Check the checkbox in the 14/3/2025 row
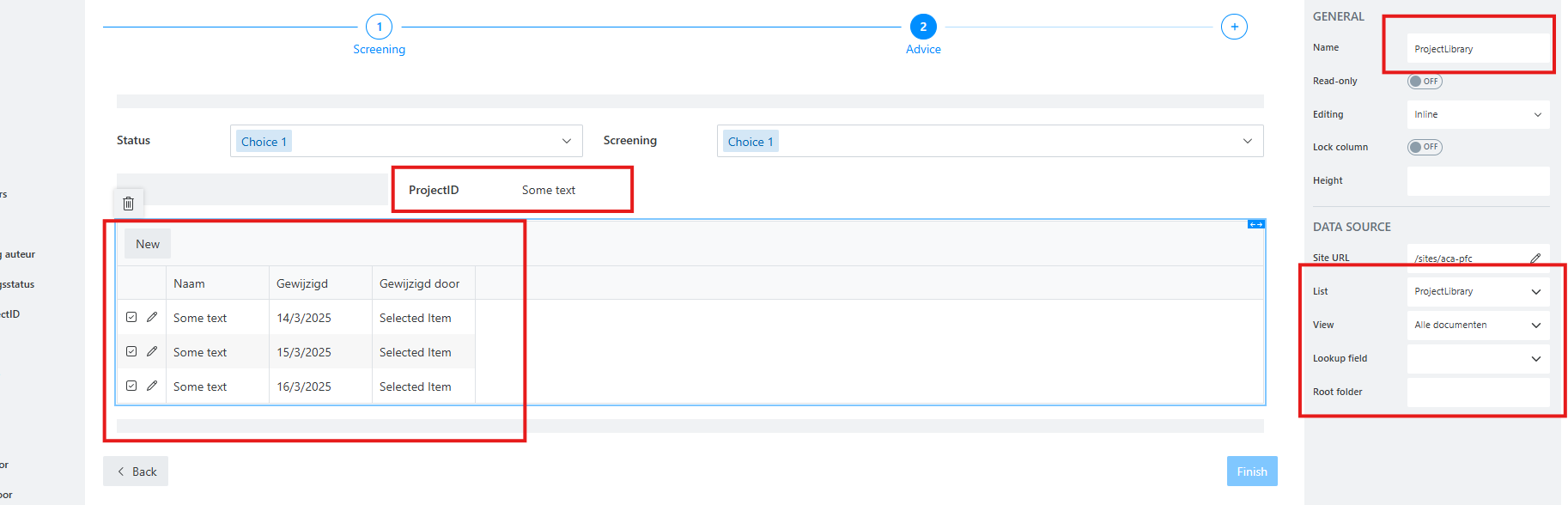The height and width of the screenshot is (505, 1568). tap(131, 317)
